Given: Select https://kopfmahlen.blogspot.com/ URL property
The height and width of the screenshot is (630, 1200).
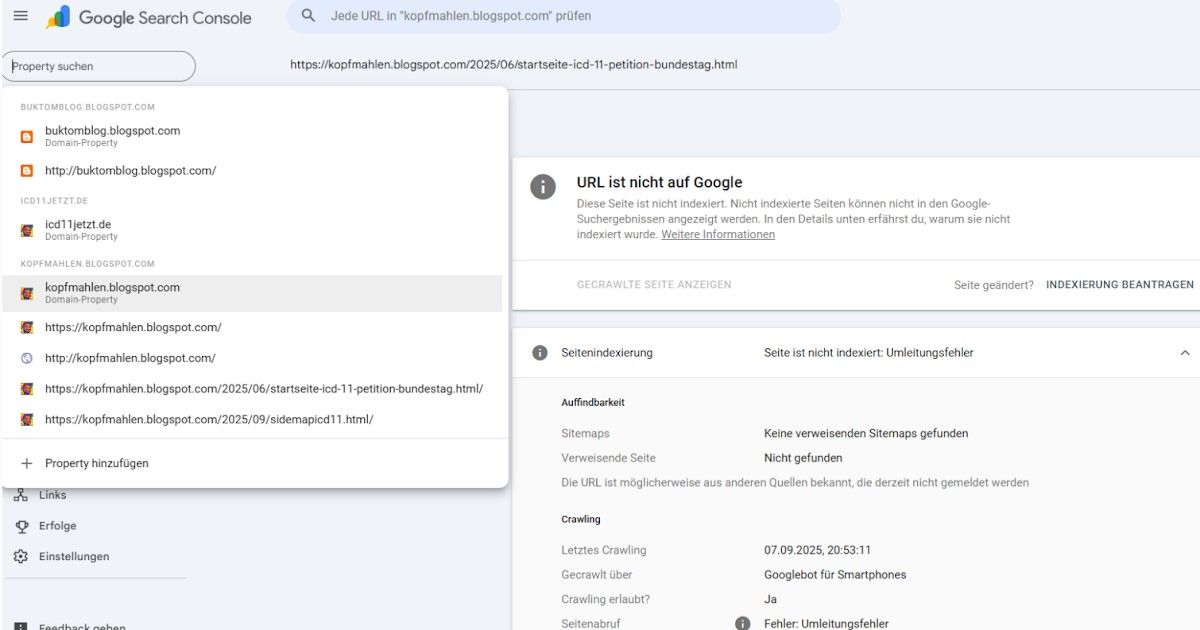Looking at the screenshot, I should pos(133,327).
